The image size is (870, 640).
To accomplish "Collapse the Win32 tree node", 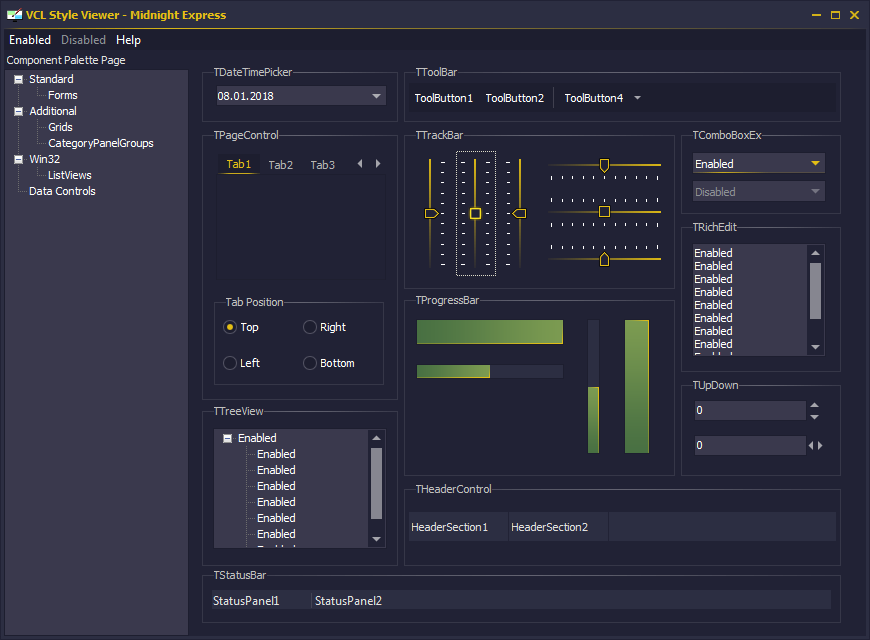I will point(18,159).
